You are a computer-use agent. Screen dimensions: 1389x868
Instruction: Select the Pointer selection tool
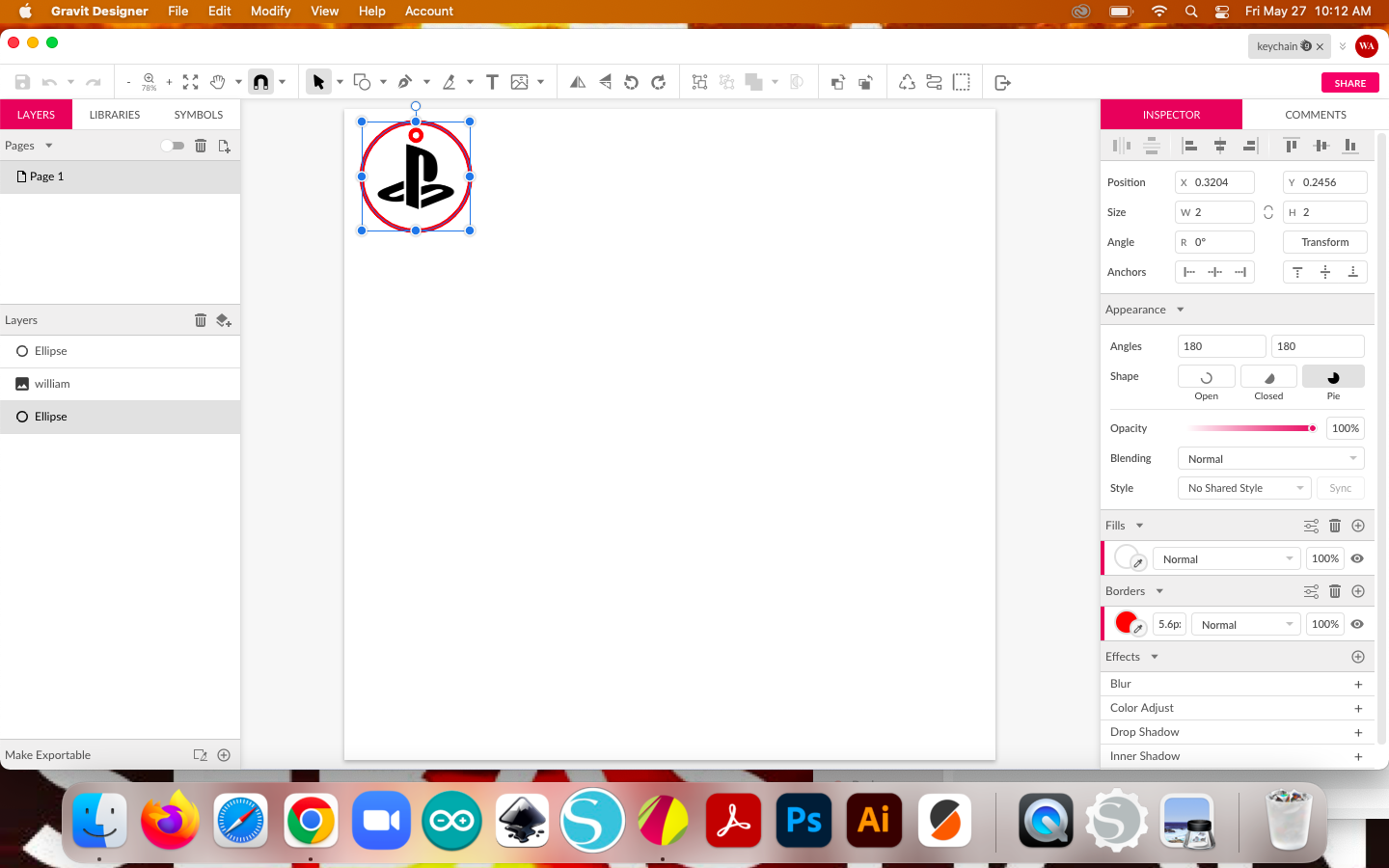tap(318, 82)
